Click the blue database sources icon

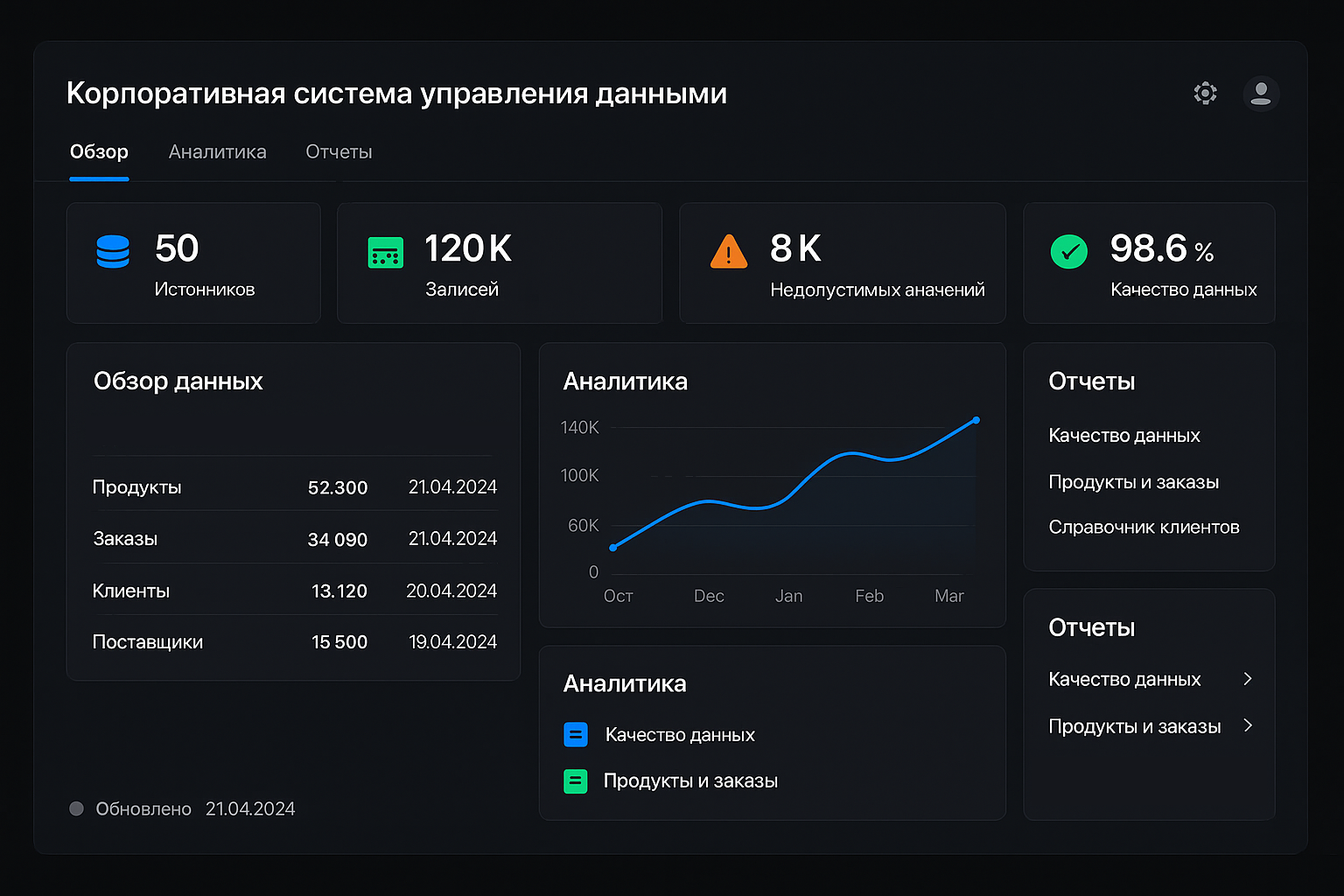pos(113,251)
